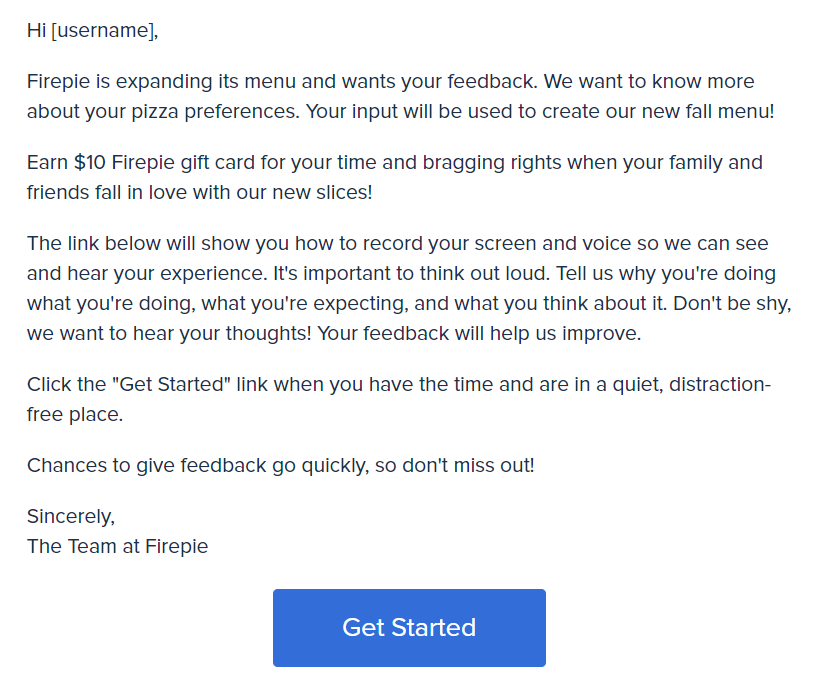
Task: Click the Get Started button
Action: coord(409,627)
